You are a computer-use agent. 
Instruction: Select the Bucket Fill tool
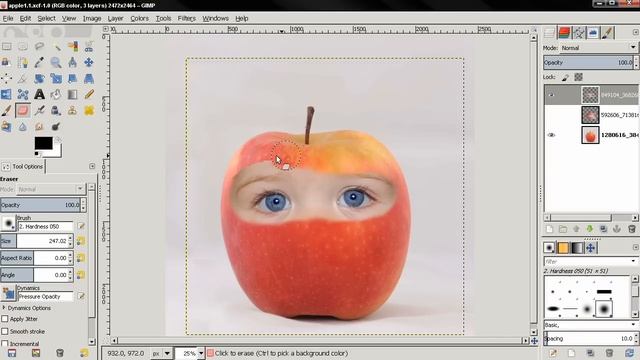(56, 94)
